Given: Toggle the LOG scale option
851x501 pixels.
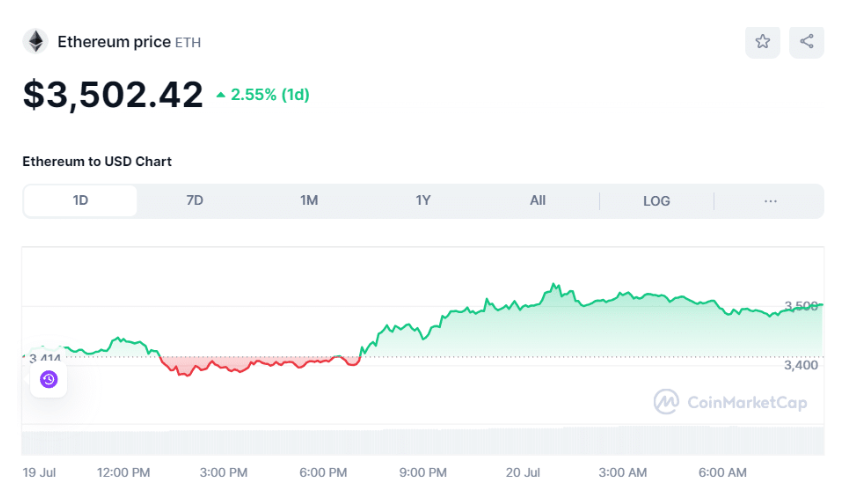Looking at the screenshot, I should point(656,201).
